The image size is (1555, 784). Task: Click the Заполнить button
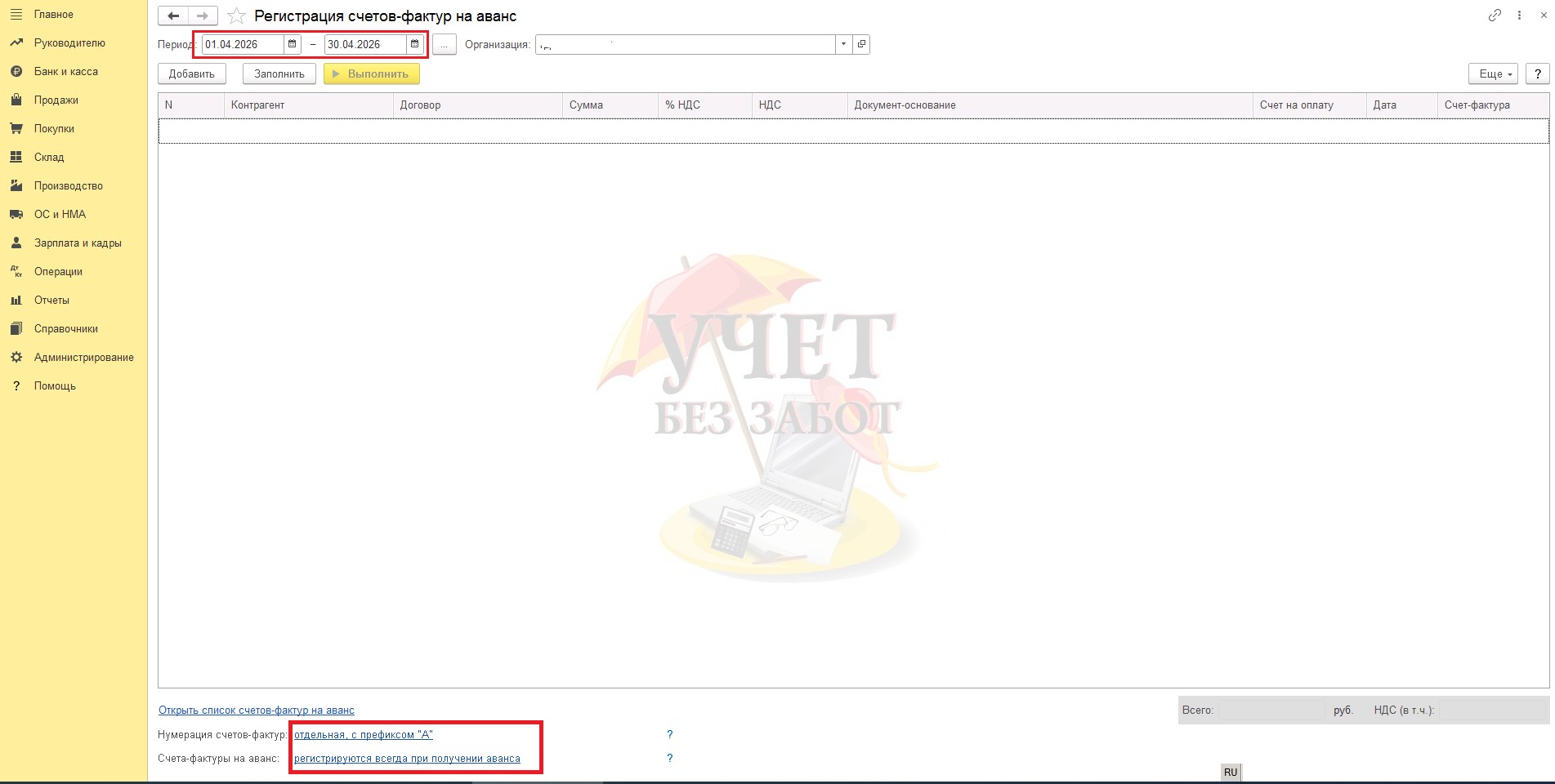point(279,73)
